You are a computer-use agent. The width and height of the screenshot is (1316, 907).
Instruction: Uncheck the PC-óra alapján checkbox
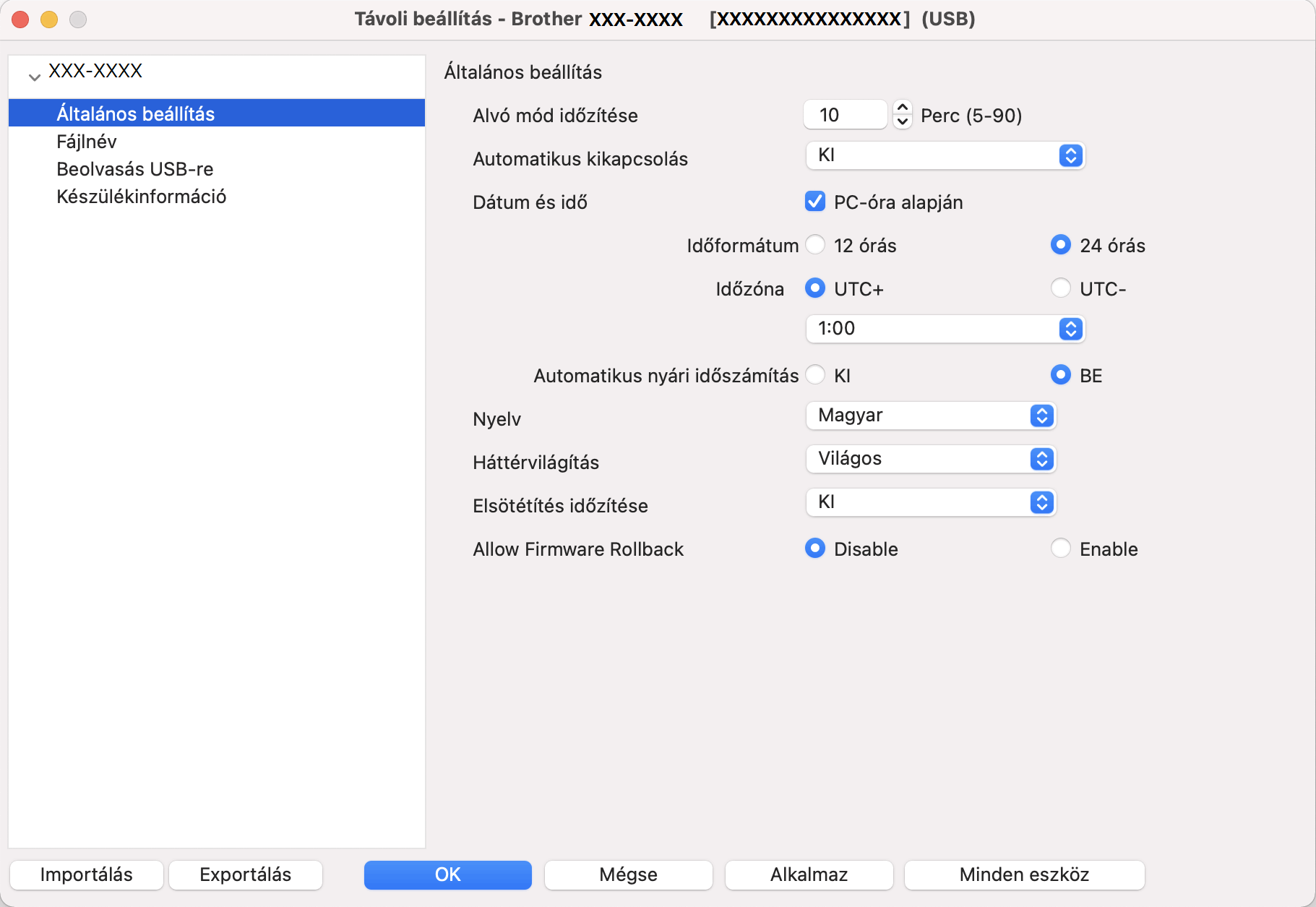(815, 202)
